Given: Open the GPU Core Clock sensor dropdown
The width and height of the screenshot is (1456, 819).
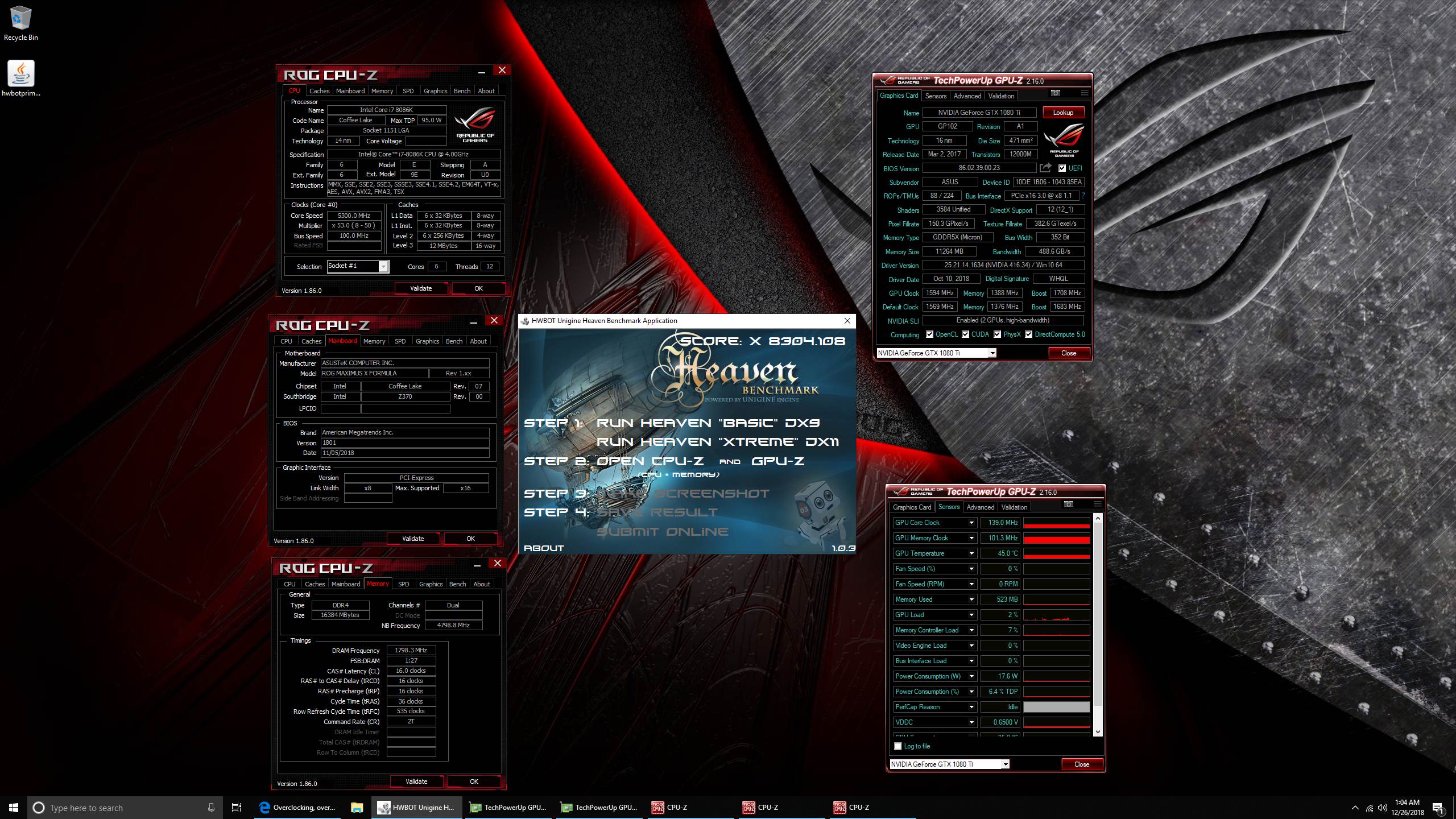Looking at the screenshot, I should 971,523.
